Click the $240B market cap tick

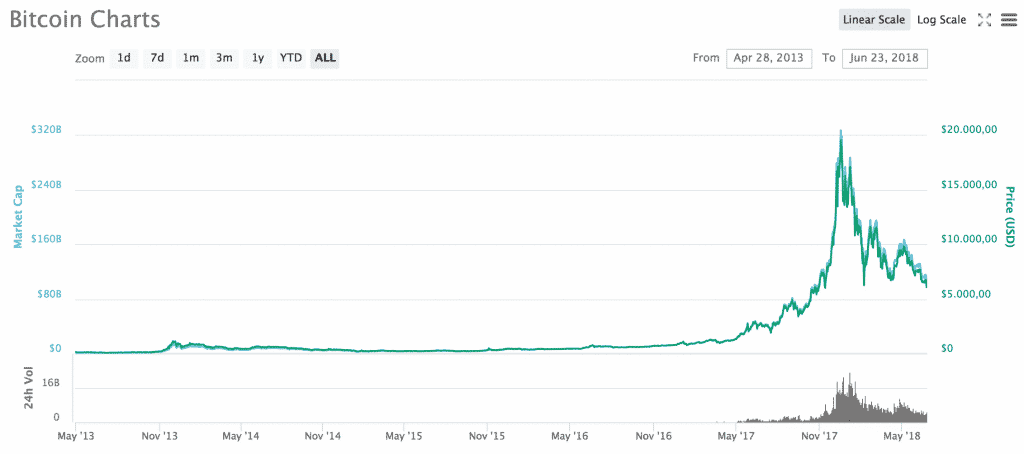coord(46,185)
